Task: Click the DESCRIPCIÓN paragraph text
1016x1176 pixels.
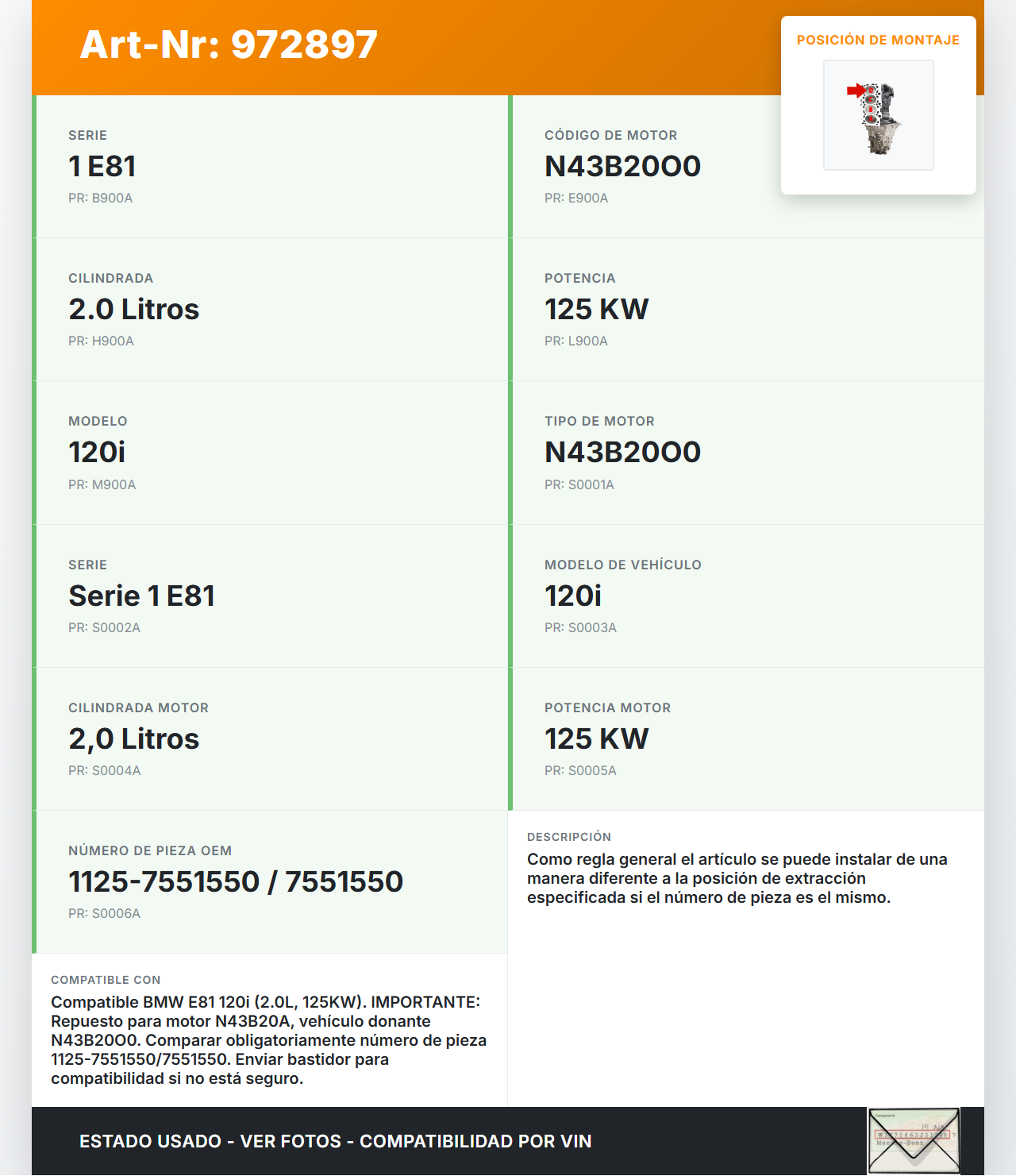Action: (737, 878)
